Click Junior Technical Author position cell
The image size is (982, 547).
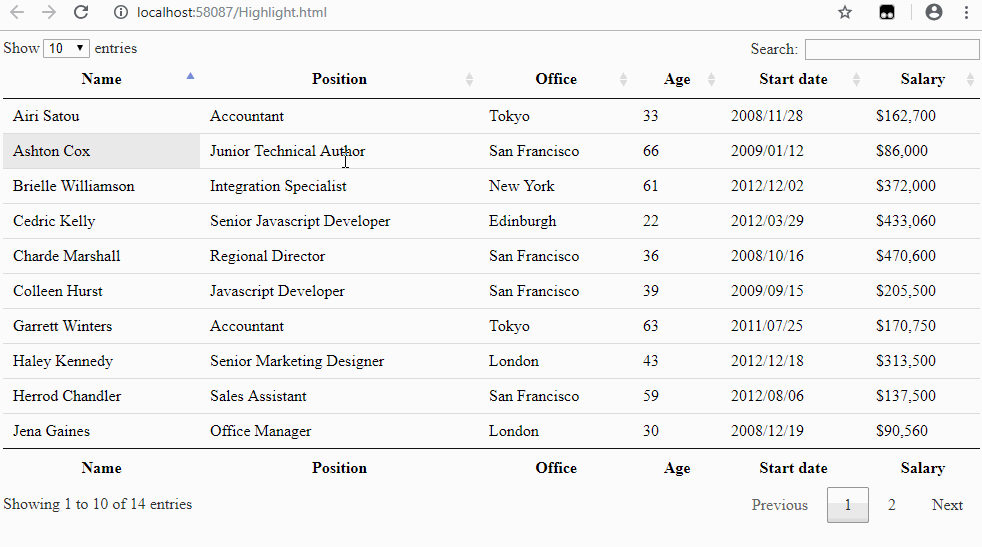click(339, 151)
